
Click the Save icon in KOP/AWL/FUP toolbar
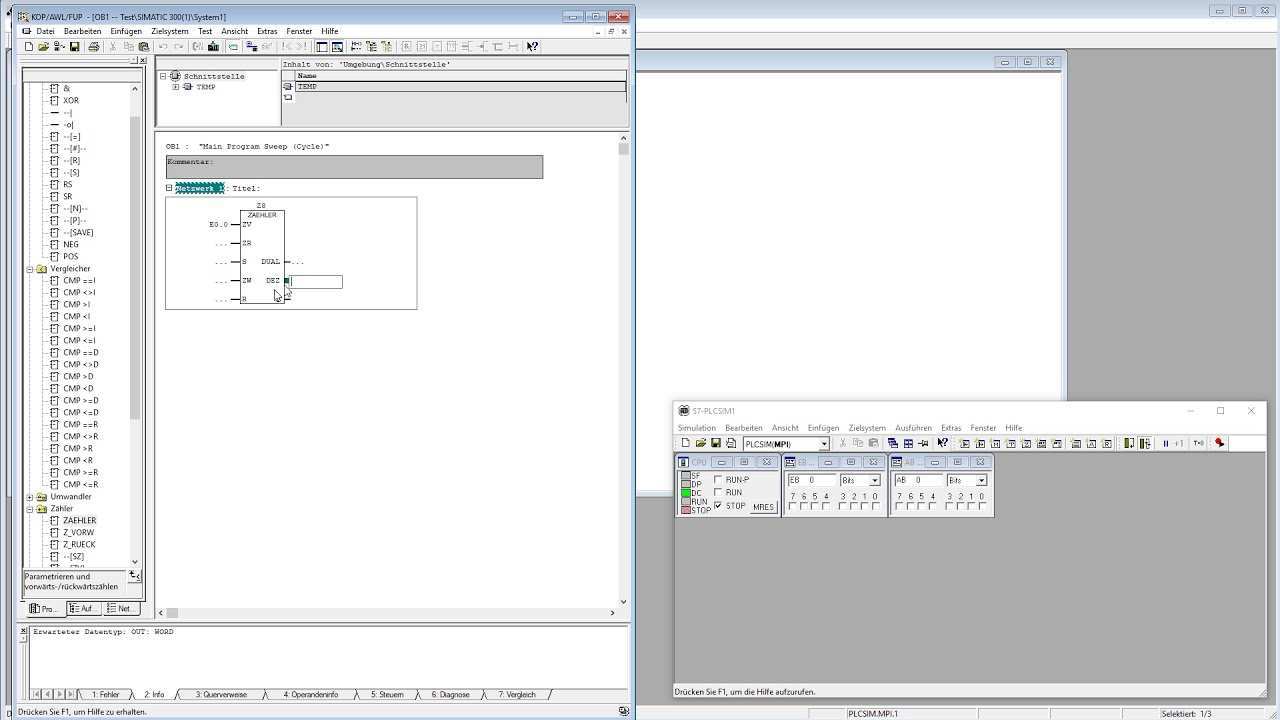point(74,47)
